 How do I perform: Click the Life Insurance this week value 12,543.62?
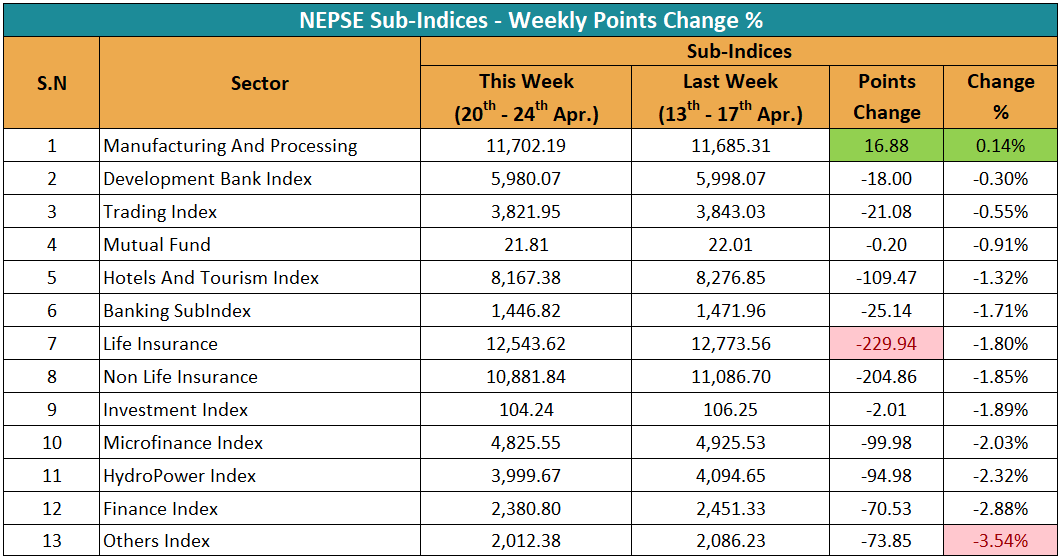click(526, 344)
